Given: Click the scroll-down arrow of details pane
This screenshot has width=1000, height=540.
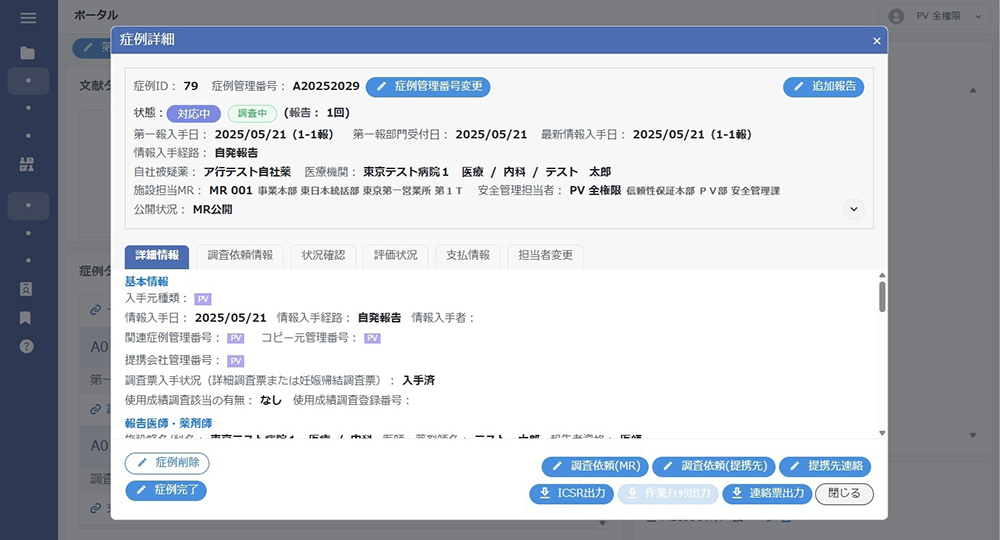Looking at the screenshot, I should pos(882,434).
